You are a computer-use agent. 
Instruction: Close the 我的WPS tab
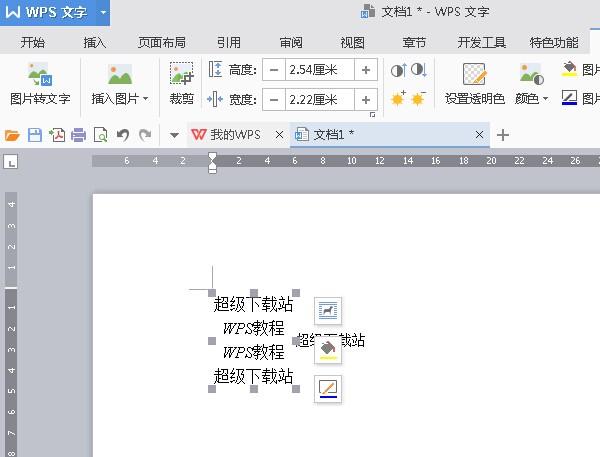click(280, 135)
